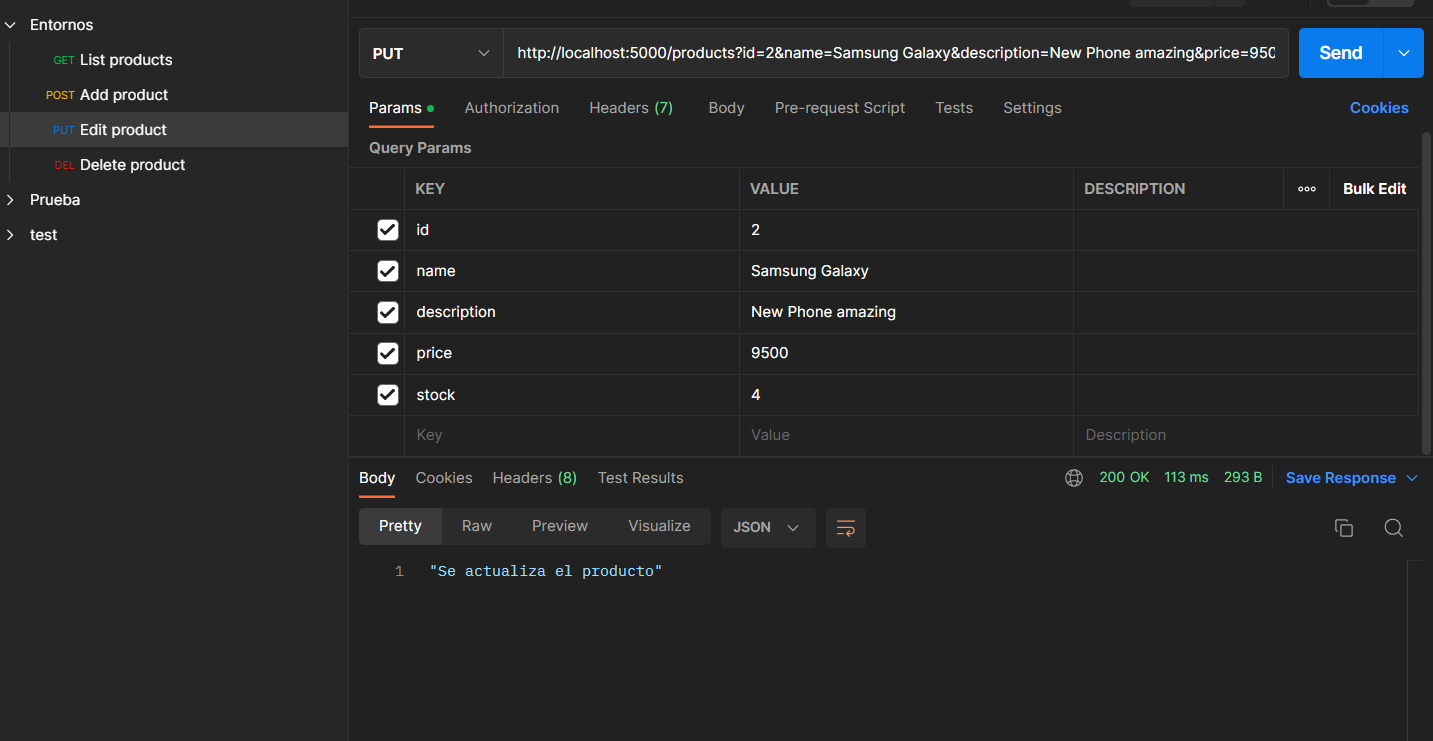The height and width of the screenshot is (741, 1433).
Task: Uncheck the name parameter checkbox
Action: pos(388,271)
